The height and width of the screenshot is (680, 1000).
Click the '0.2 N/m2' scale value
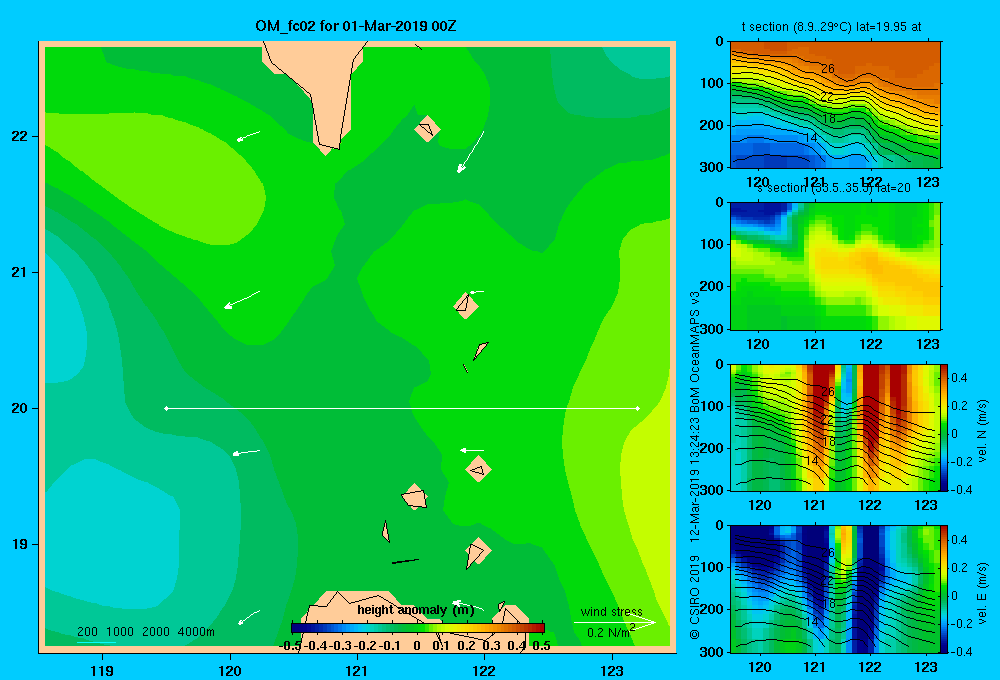pyautogui.click(x=611, y=632)
